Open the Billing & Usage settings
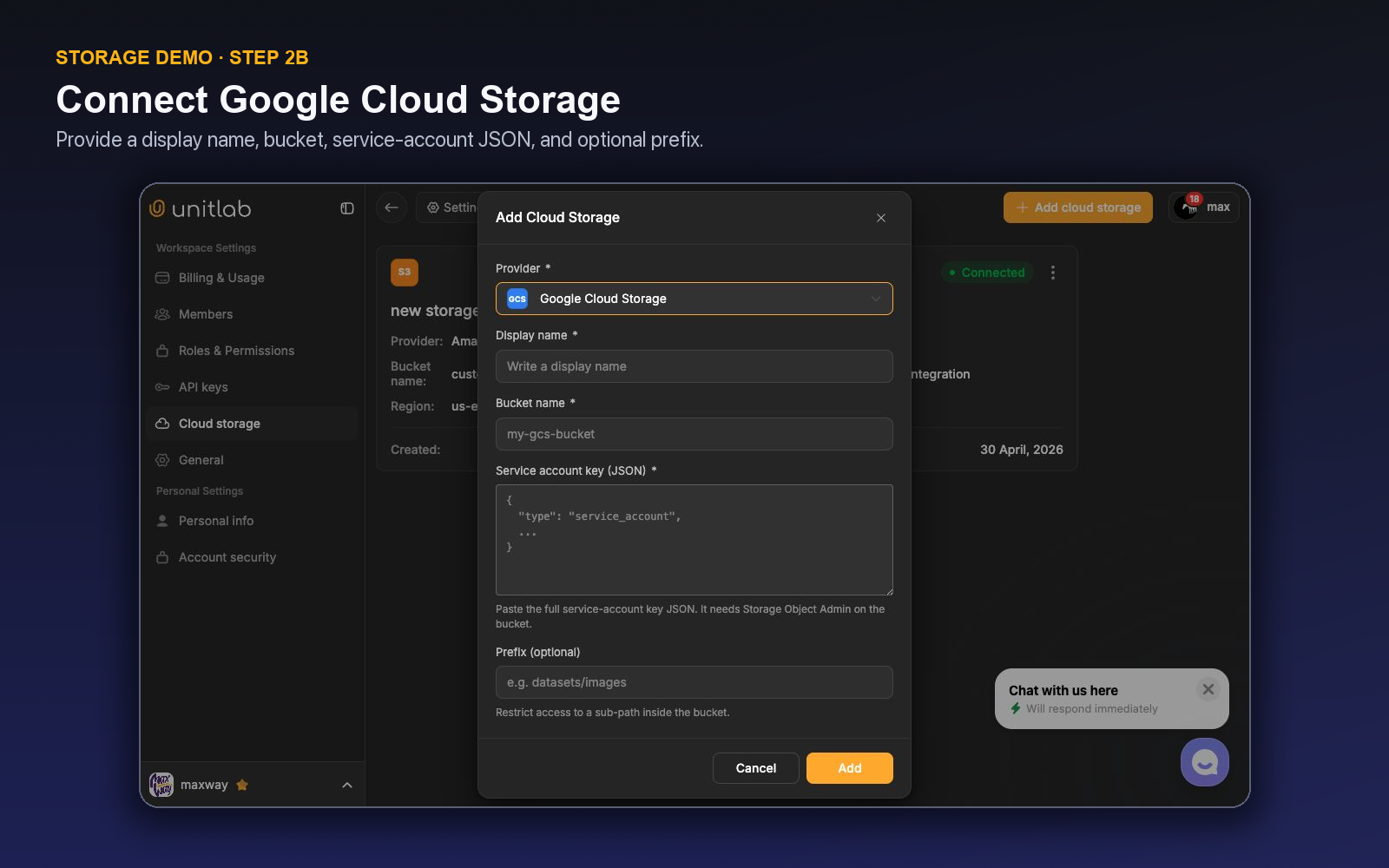Image resolution: width=1389 pixels, height=868 pixels. pos(252,278)
